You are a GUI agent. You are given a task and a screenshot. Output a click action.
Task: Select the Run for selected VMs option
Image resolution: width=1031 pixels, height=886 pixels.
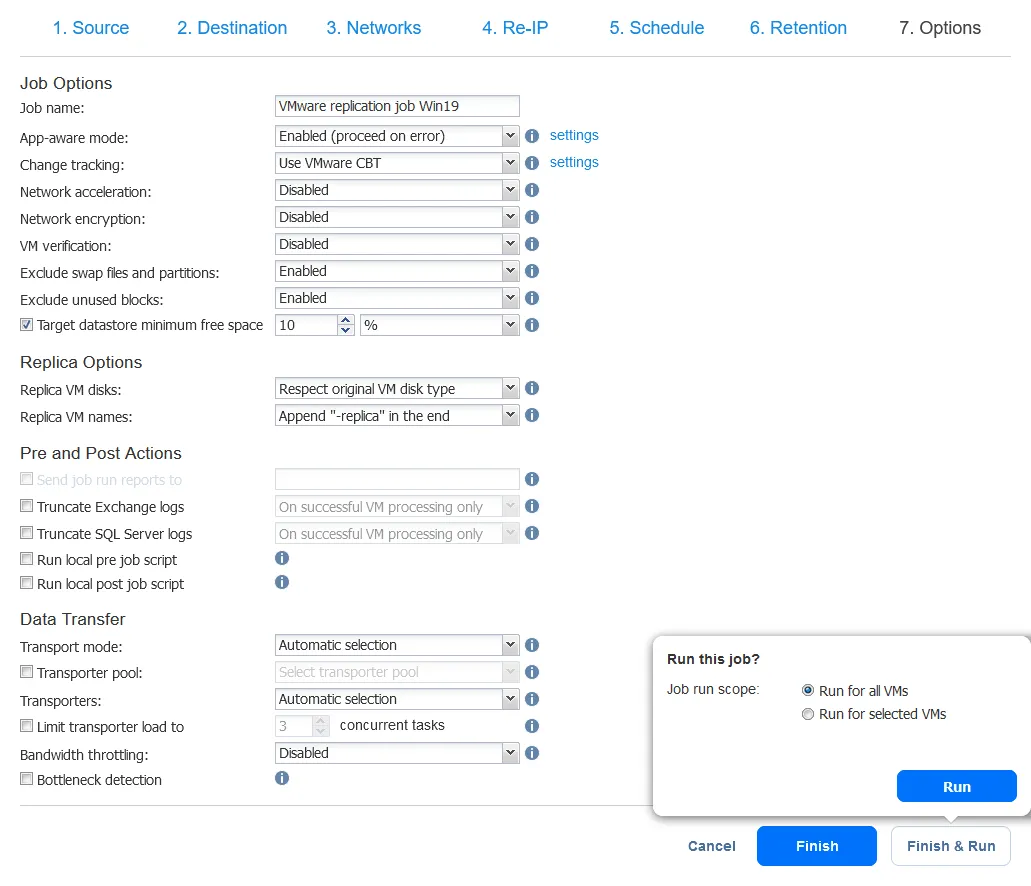point(807,714)
